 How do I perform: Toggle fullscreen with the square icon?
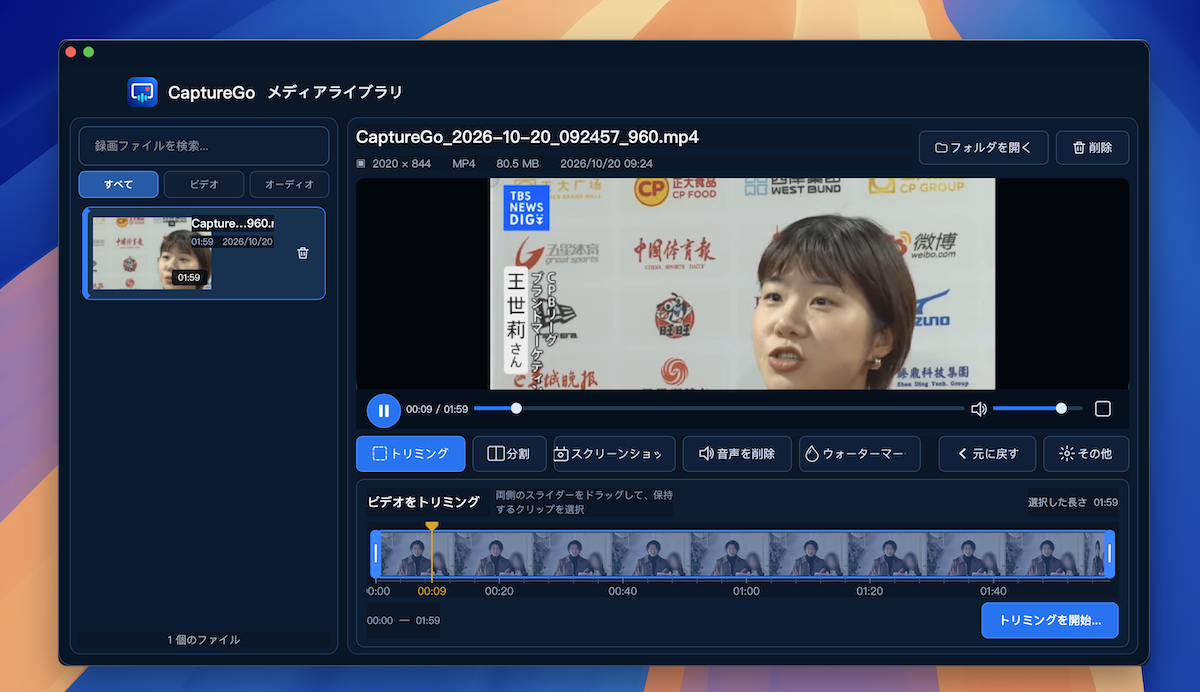[x=1103, y=409]
